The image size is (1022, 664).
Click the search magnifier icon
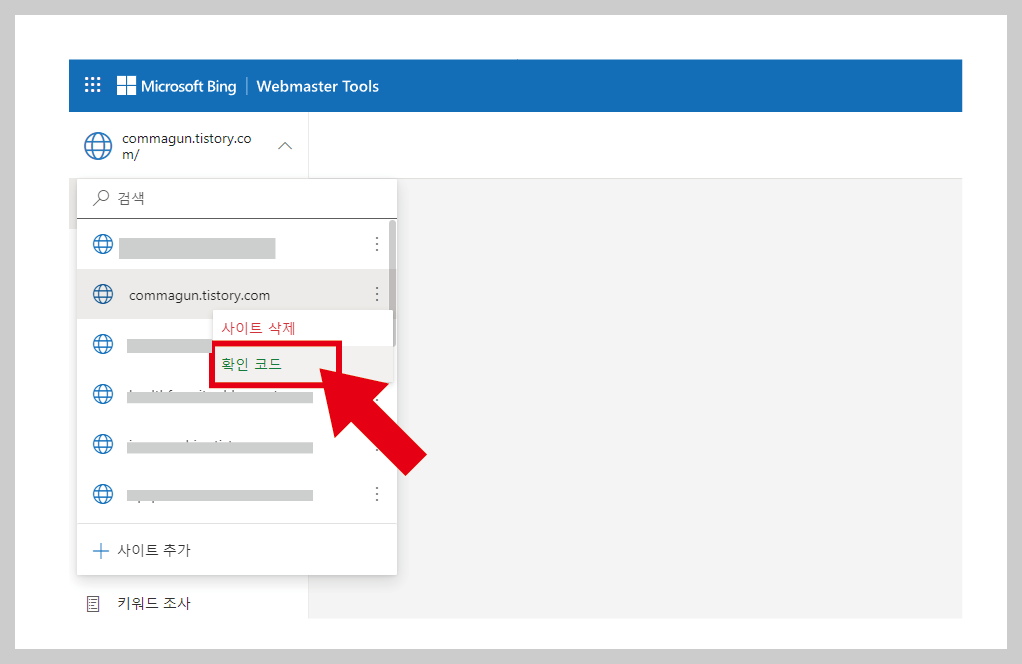[x=100, y=198]
